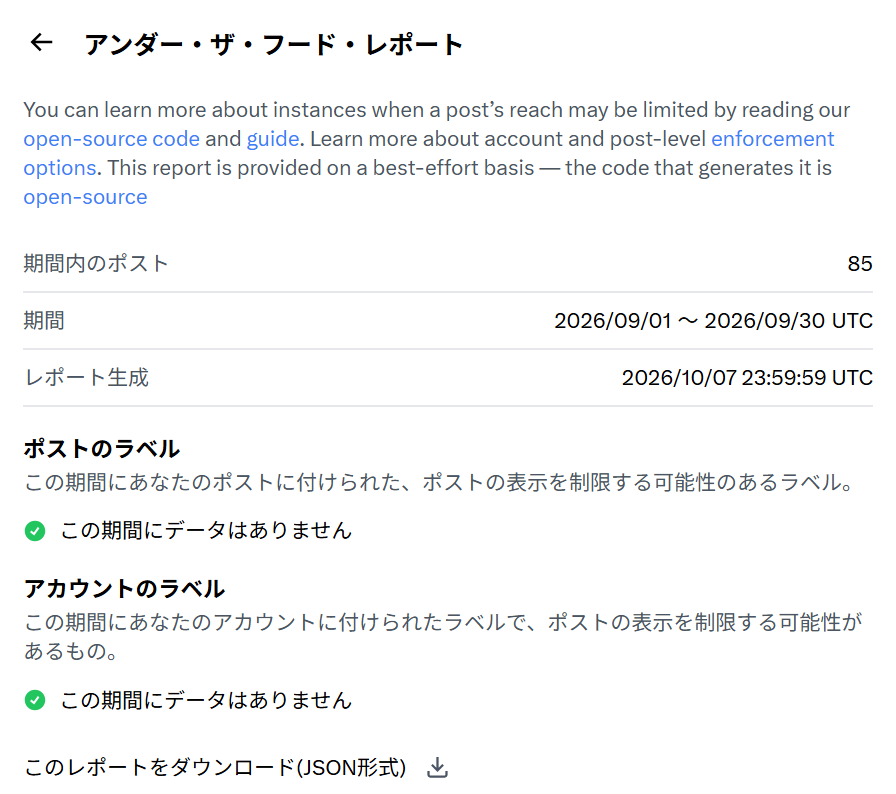Click この期間にデータはありません under ポストのラベル
The image size is (896, 794).
(x=206, y=531)
